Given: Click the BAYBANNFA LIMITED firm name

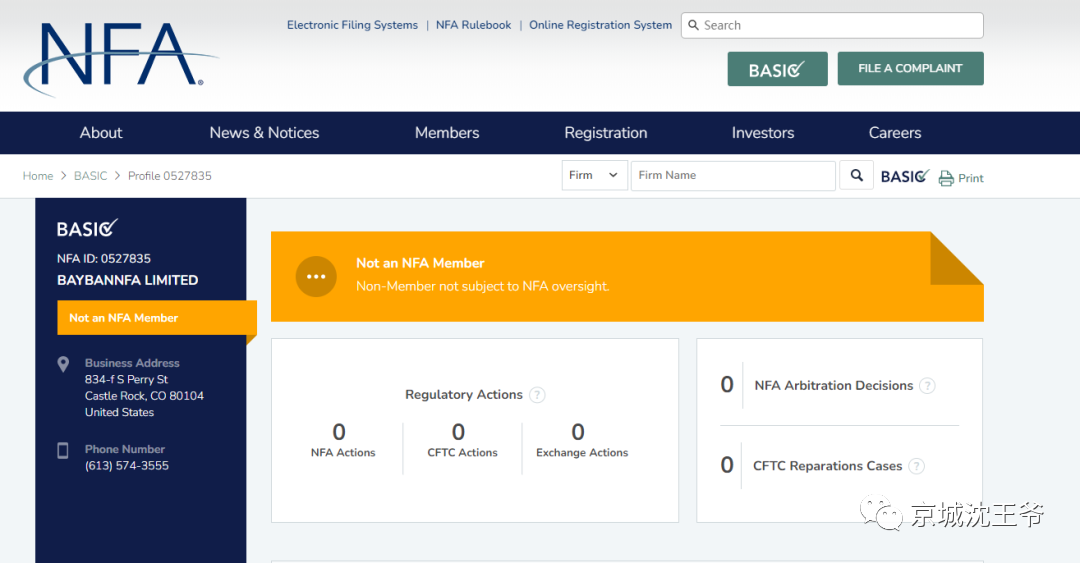Looking at the screenshot, I should (127, 280).
